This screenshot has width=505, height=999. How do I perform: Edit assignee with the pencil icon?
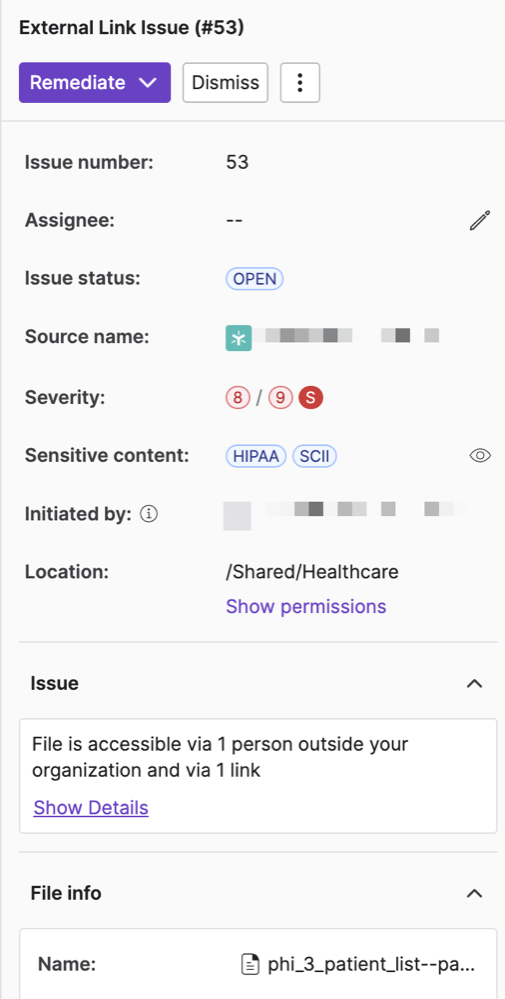(x=480, y=220)
